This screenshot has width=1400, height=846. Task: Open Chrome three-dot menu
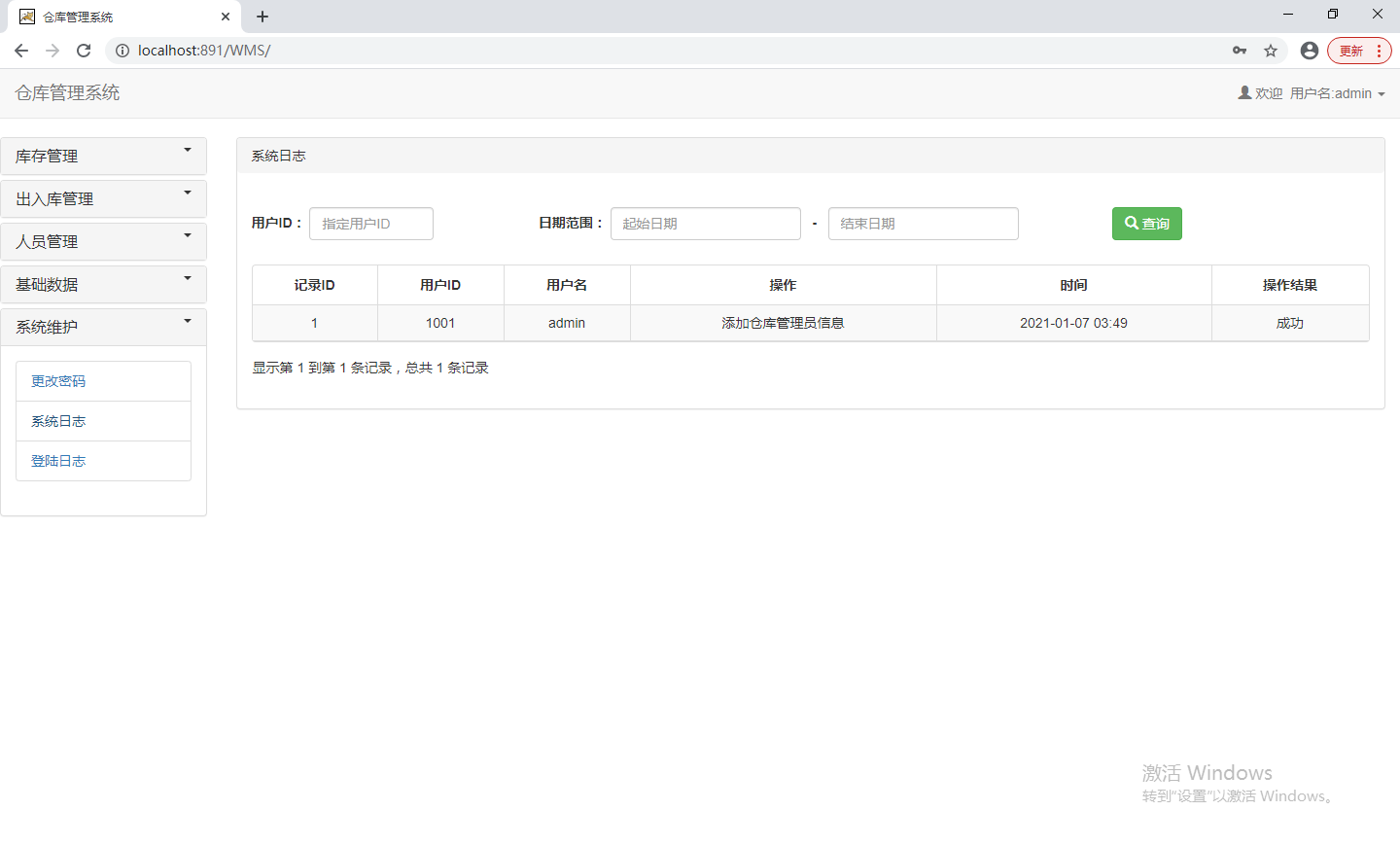point(1380,51)
